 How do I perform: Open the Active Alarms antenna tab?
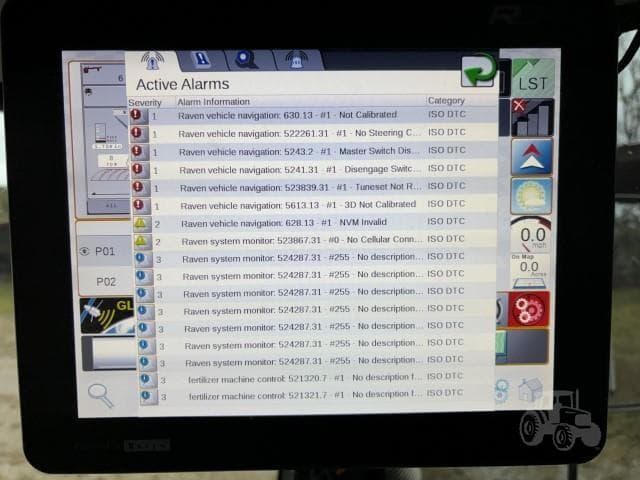tap(152, 61)
